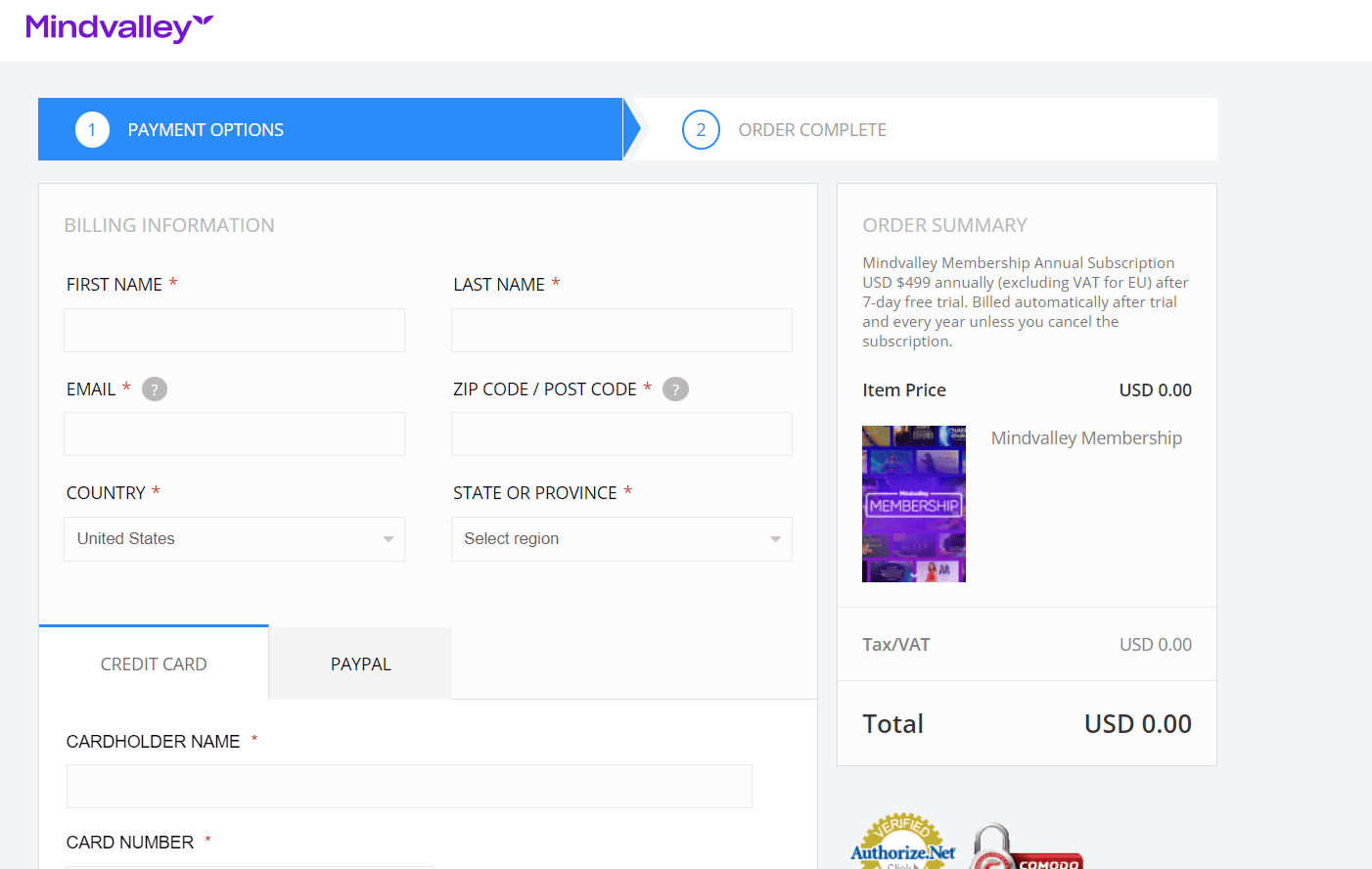Screen dimensions: 1372x869
Task: Switch to the PAYPAL tab
Action: (359, 663)
